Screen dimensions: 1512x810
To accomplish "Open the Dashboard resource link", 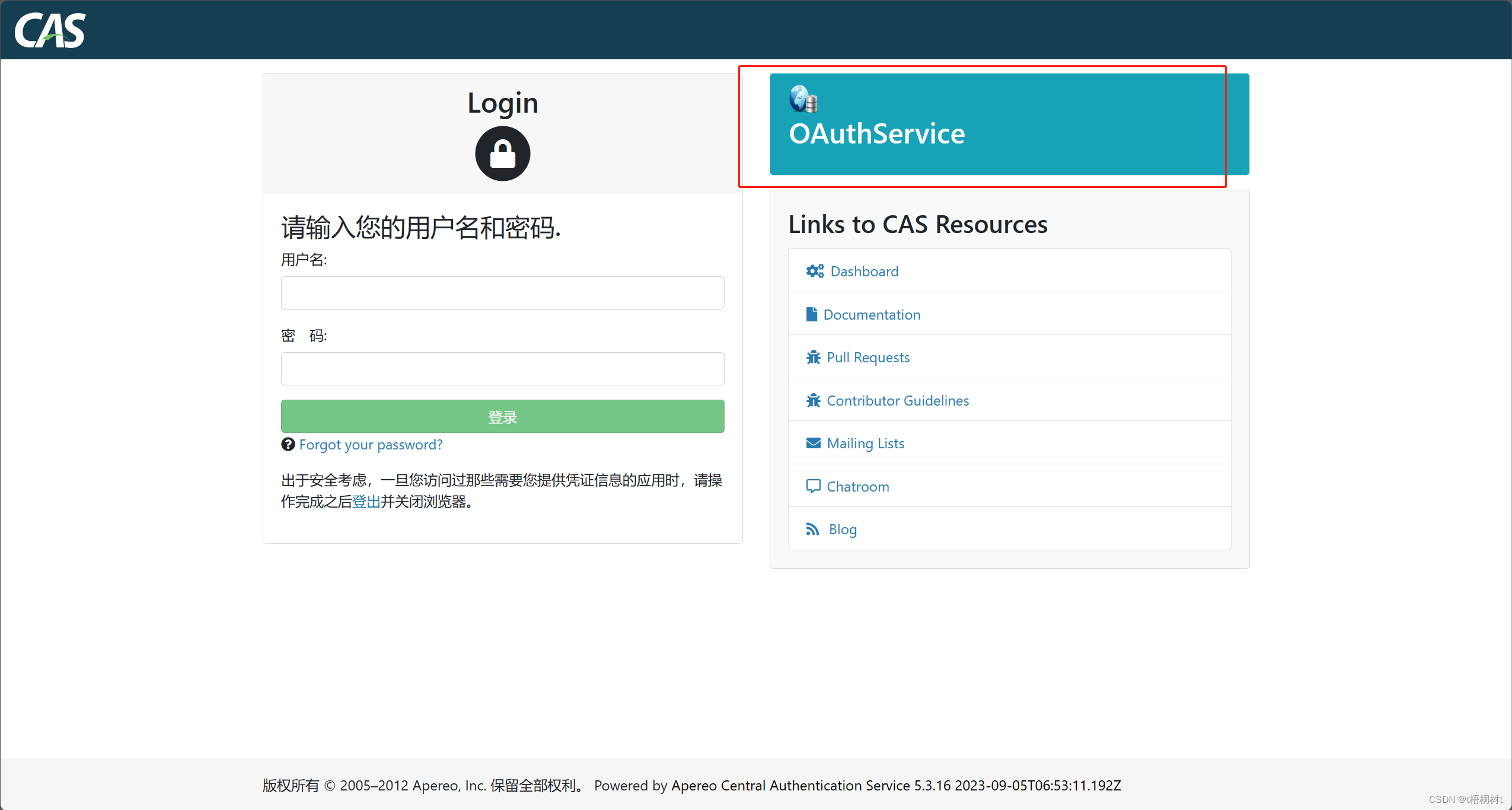I will point(864,271).
